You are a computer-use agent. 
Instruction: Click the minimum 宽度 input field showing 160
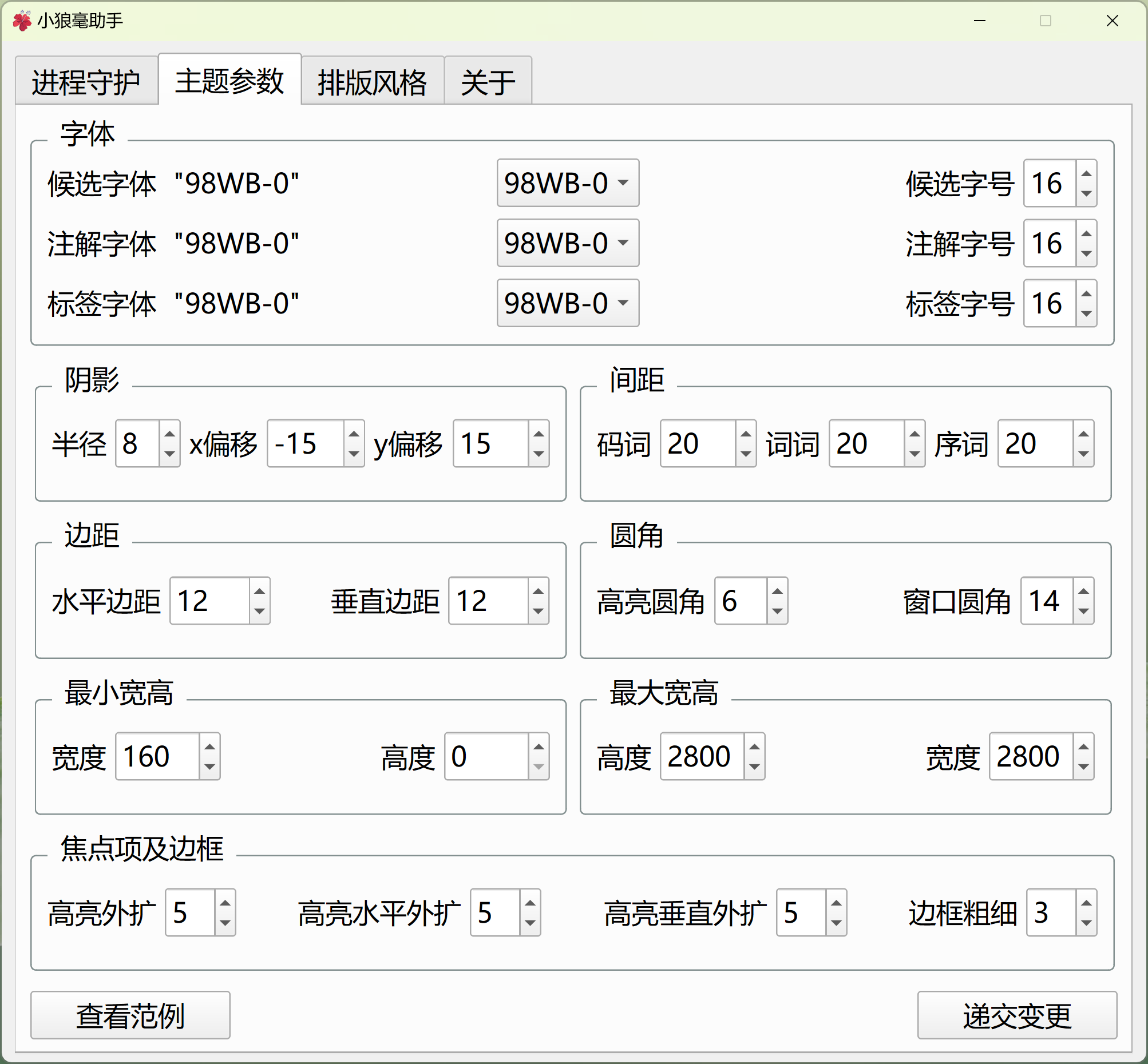tap(157, 757)
